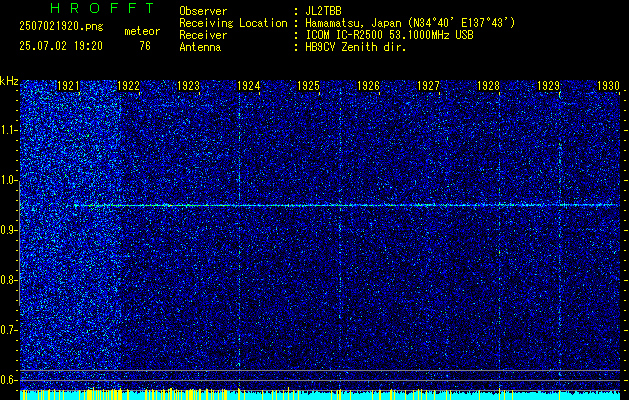Screen dimensions: 629x400
Task: Click the HROFFT title text
Action: pos(103,8)
